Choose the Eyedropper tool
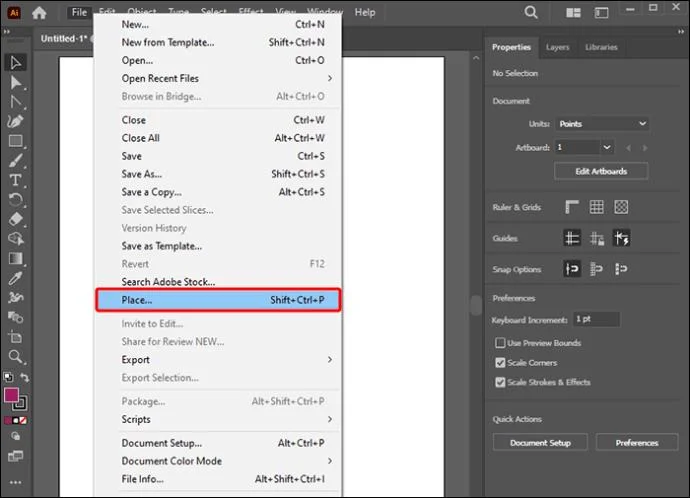 point(15,278)
